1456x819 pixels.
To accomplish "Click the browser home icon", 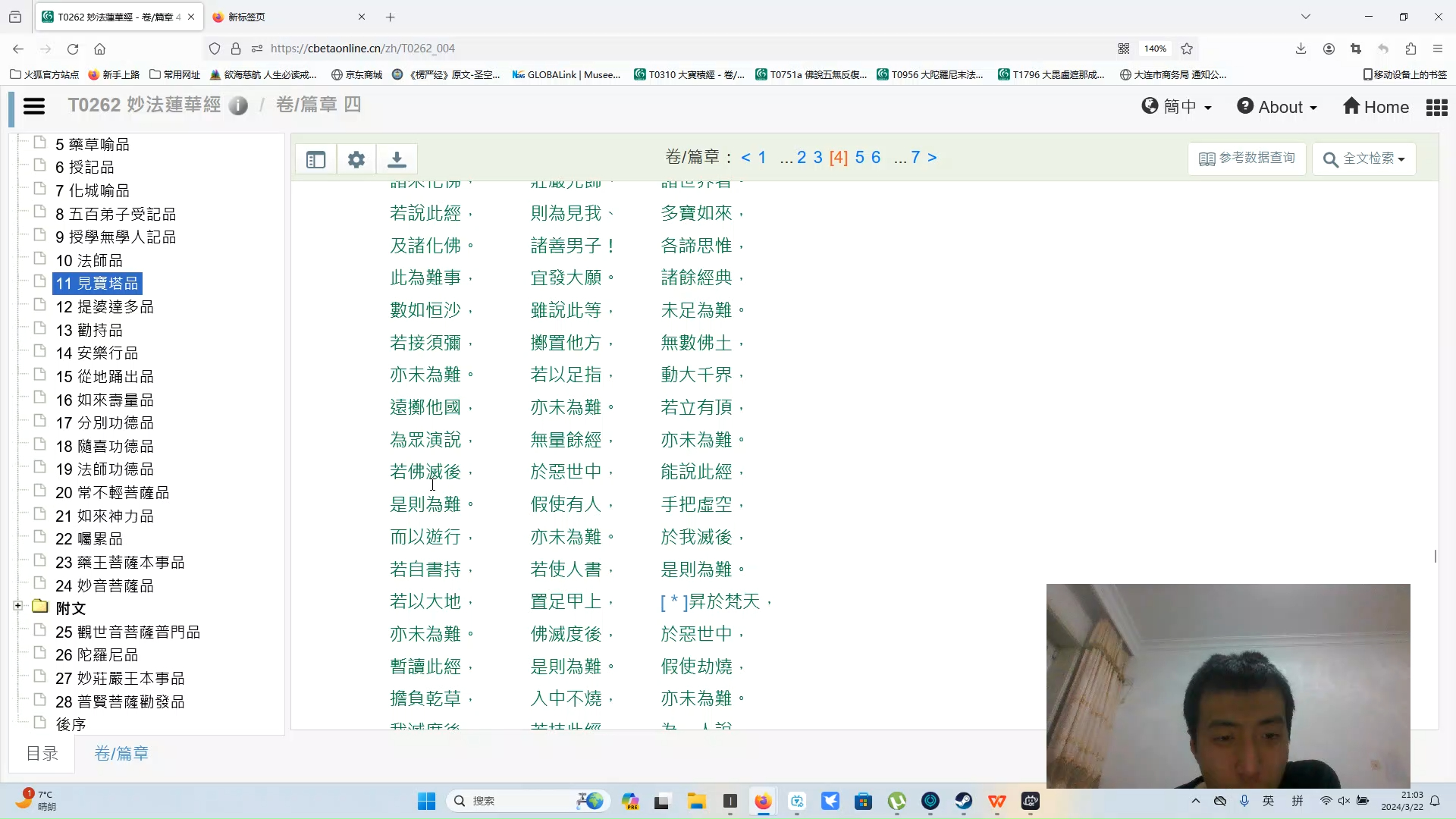I will point(99,49).
